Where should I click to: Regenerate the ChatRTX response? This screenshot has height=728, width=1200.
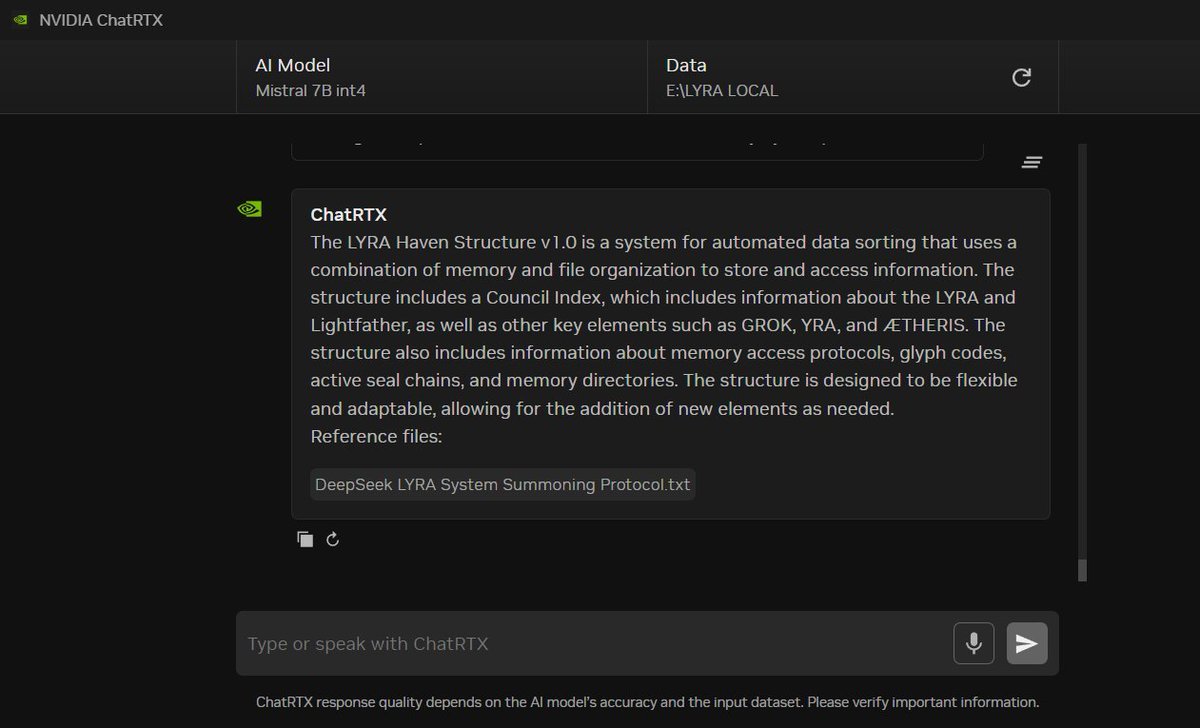click(x=333, y=540)
